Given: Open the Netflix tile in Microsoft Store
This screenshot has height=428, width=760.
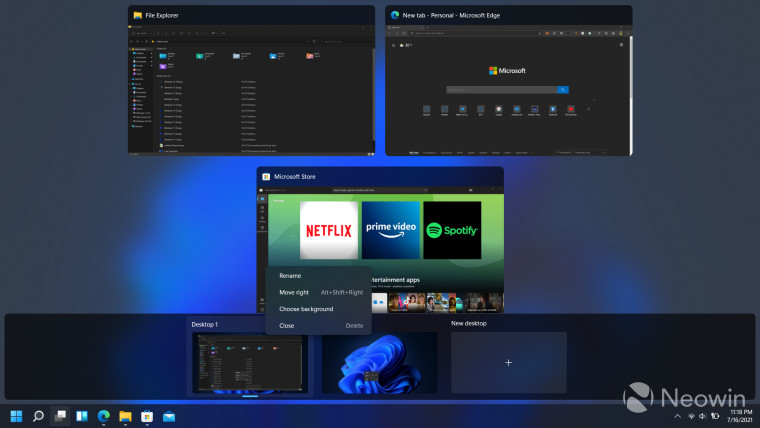Looking at the screenshot, I should tap(329, 230).
